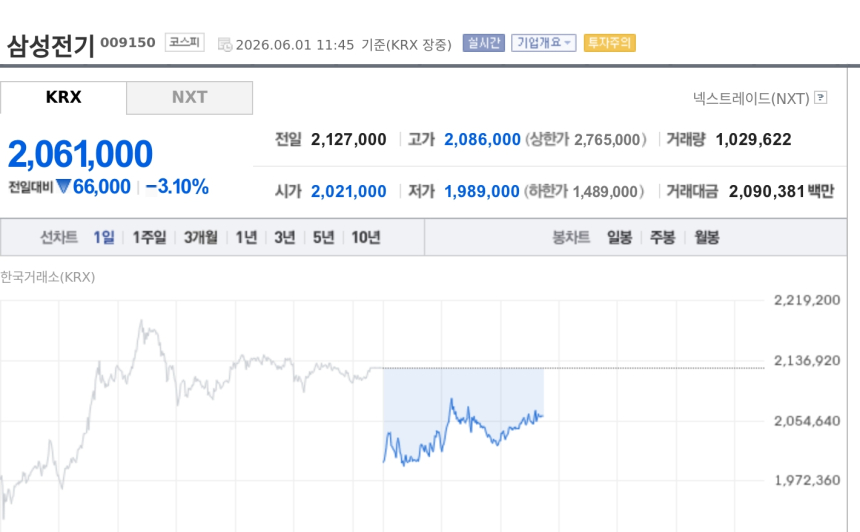Show the 주봉 candlestick chart
Screen dimensions: 860x532
pos(663,237)
